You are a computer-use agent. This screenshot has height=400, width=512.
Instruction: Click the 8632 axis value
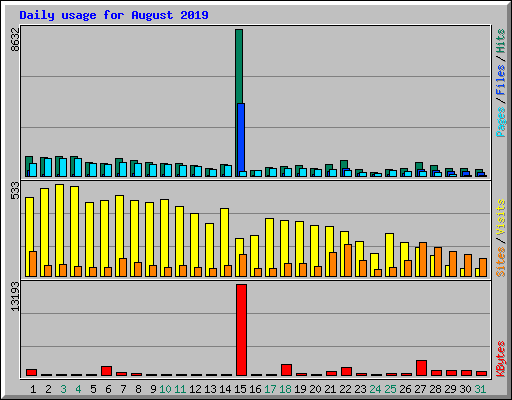click(15, 40)
